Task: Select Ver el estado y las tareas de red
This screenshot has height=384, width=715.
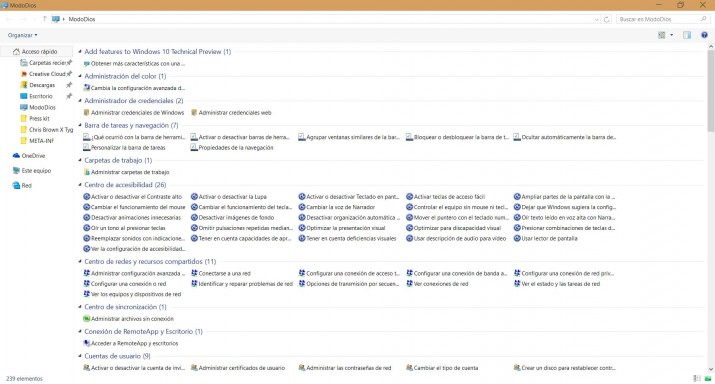Action: click(x=557, y=284)
